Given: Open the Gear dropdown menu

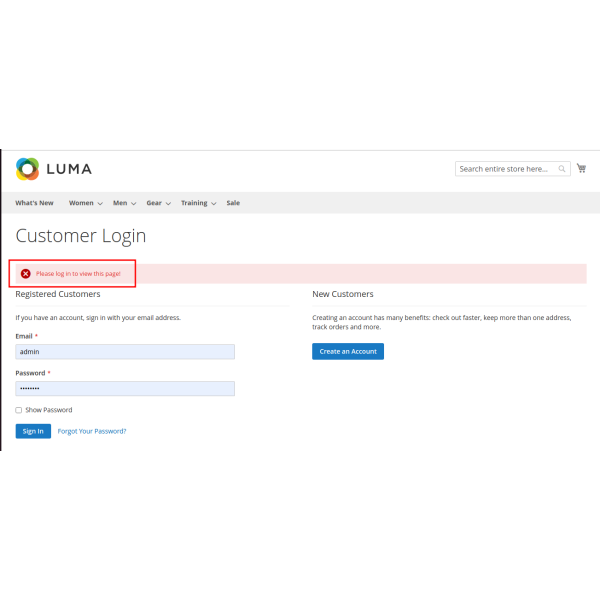Looking at the screenshot, I should (158, 203).
